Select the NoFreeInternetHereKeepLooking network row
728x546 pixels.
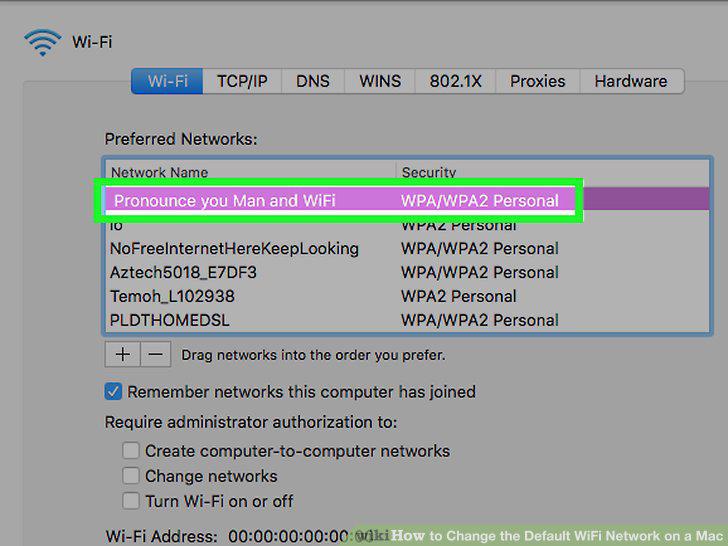point(407,249)
